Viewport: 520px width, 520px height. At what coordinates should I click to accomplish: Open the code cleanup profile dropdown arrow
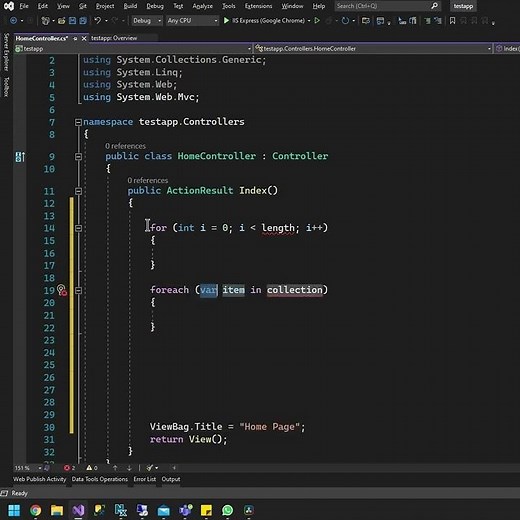(157, 468)
